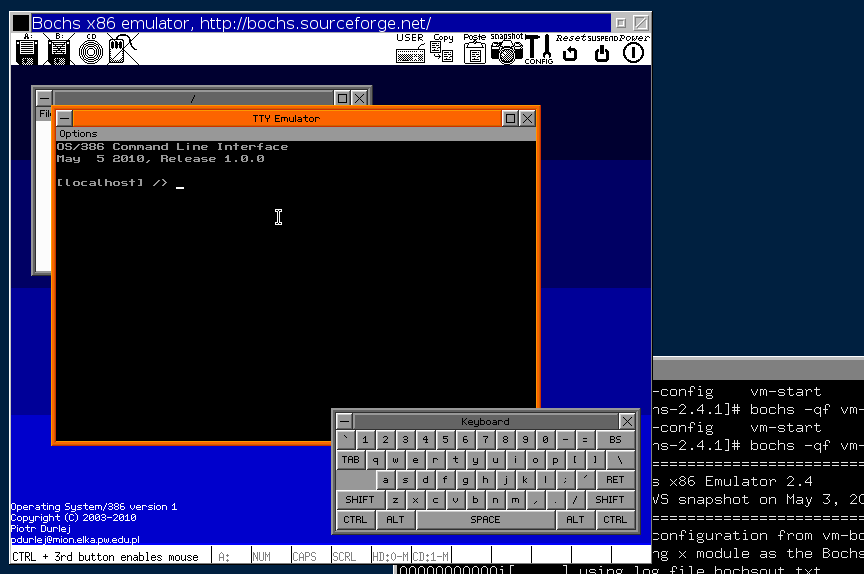Click the floppy drive A: icon
The width and height of the screenshot is (864, 574).
(x=27, y=49)
